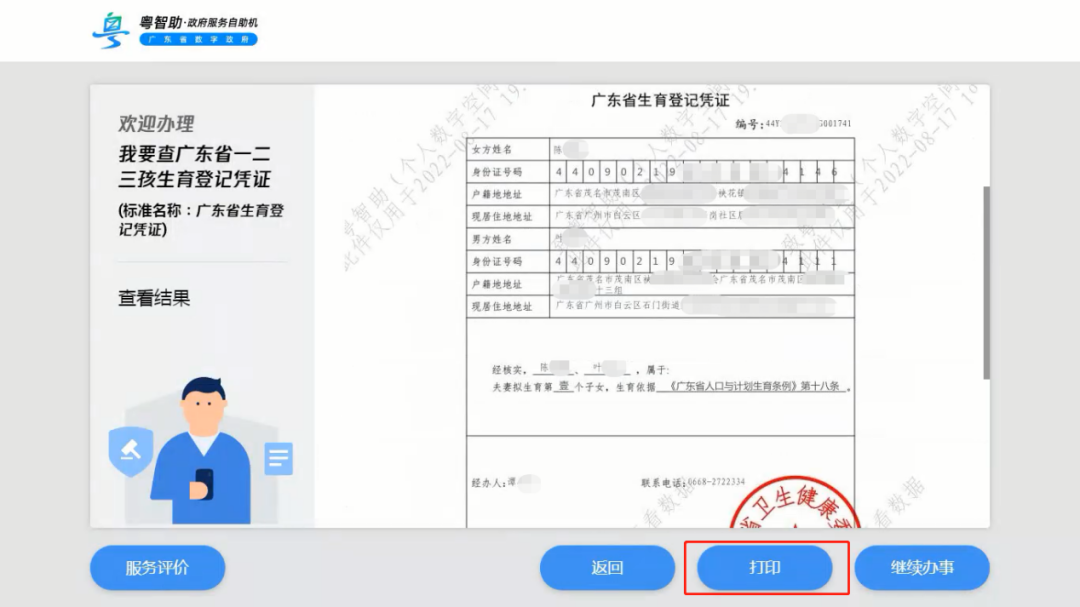Open 服务评价 service evaluation
Image resolution: width=1080 pixels, height=607 pixels.
click(x=157, y=567)
